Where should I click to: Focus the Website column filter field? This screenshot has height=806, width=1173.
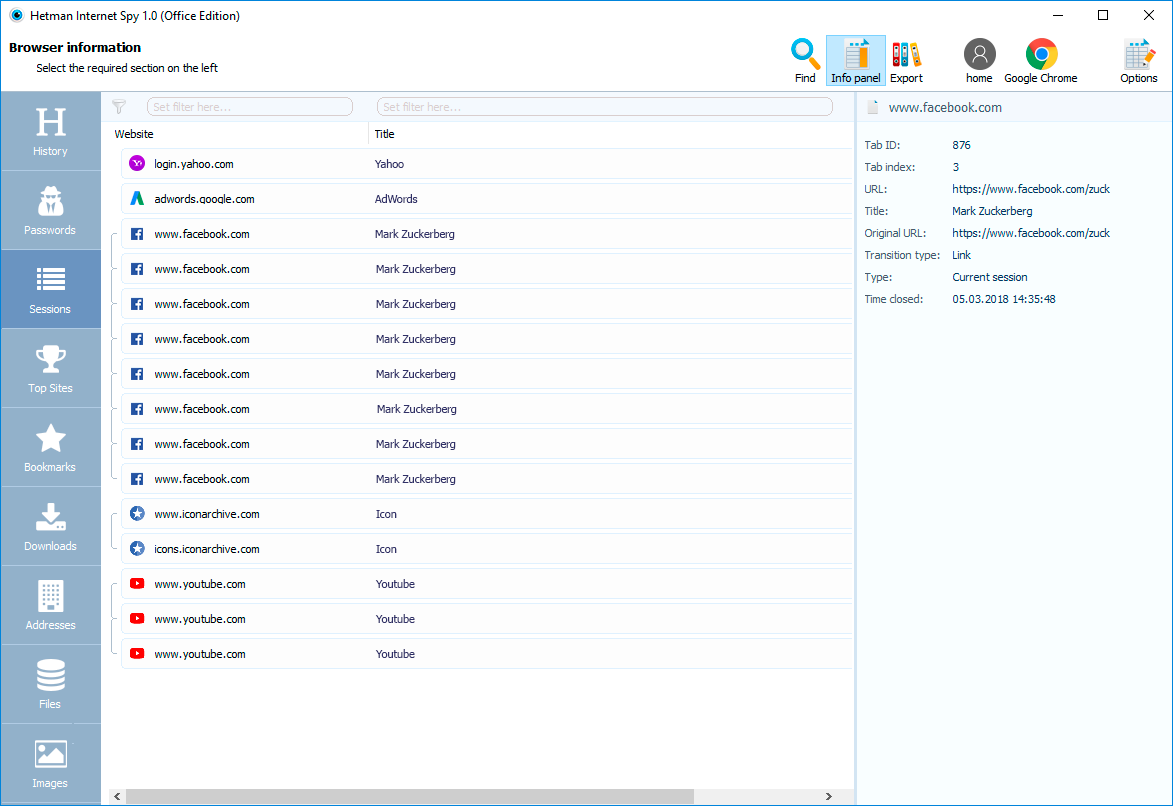click(x=250, y=107)
